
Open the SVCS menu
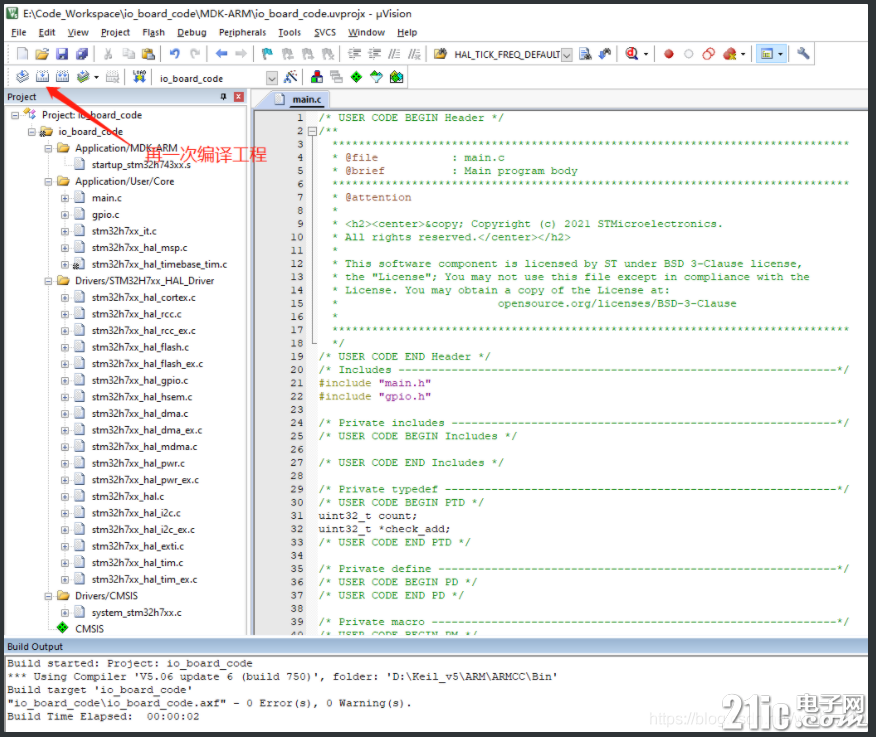325,32
